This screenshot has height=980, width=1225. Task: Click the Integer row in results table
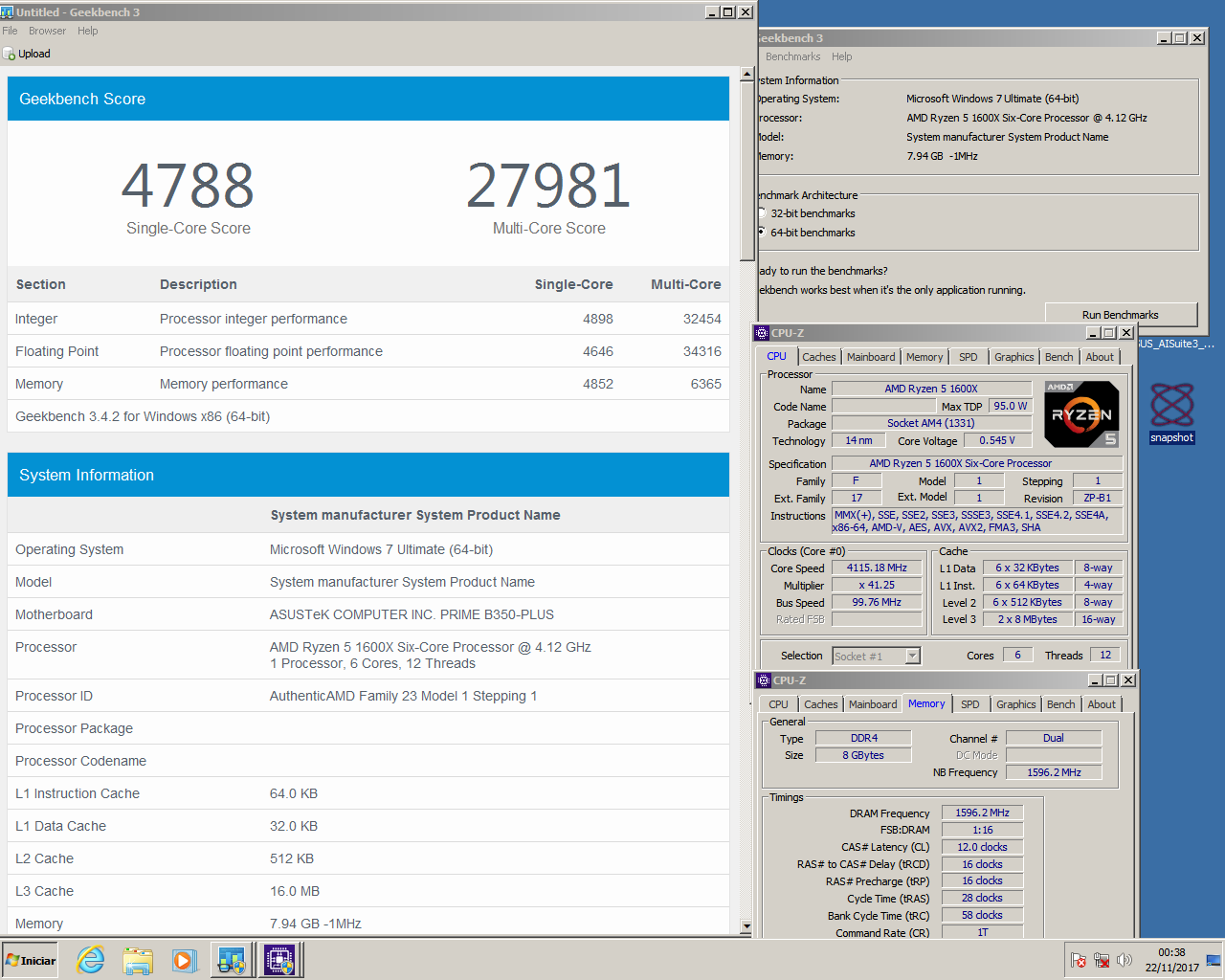368,319
